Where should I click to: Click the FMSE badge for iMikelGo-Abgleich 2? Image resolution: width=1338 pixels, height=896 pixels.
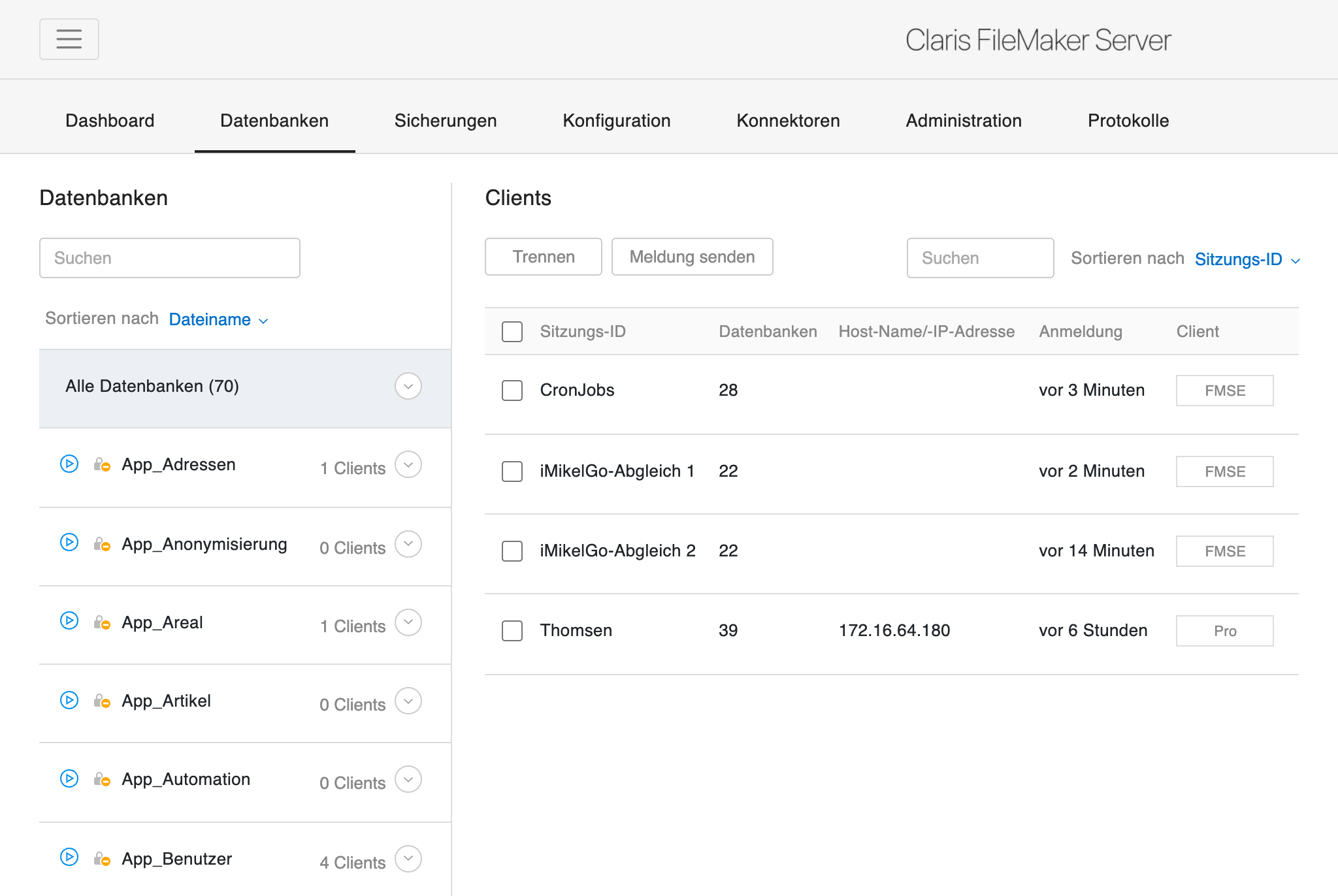pyautogui.click(x=1225, y=551)
